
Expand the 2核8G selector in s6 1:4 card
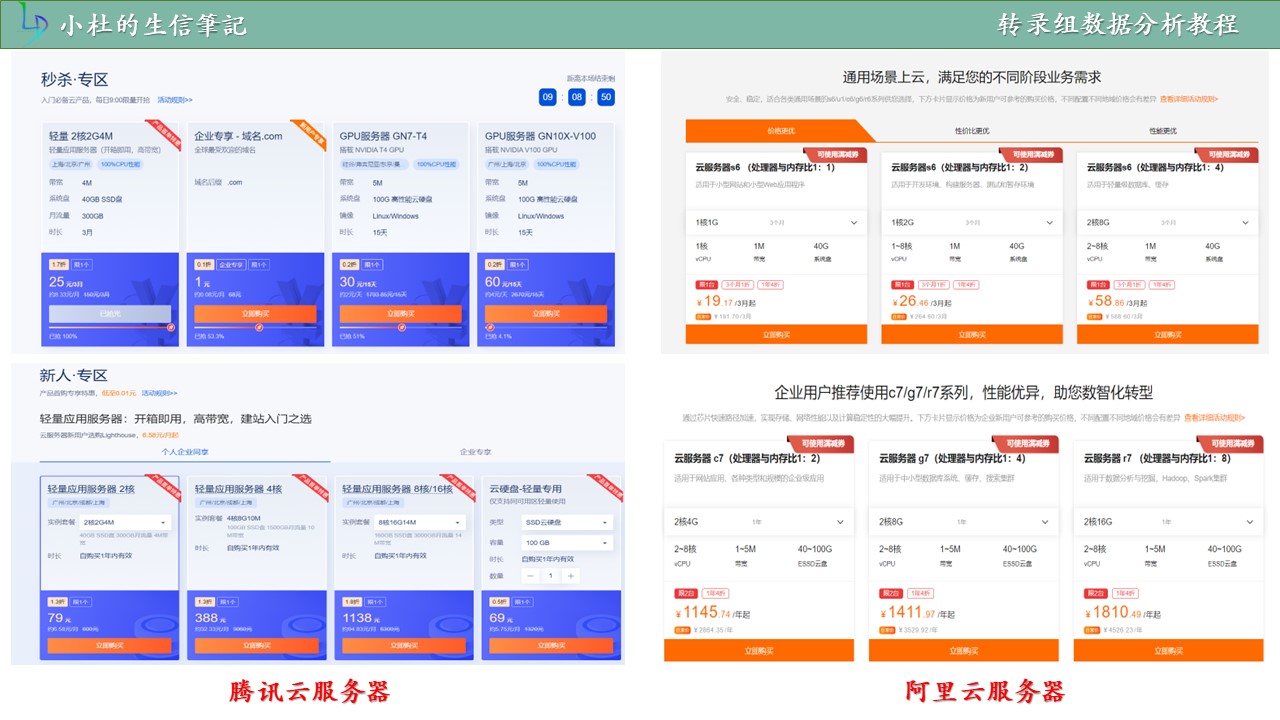pos(1167,222)
